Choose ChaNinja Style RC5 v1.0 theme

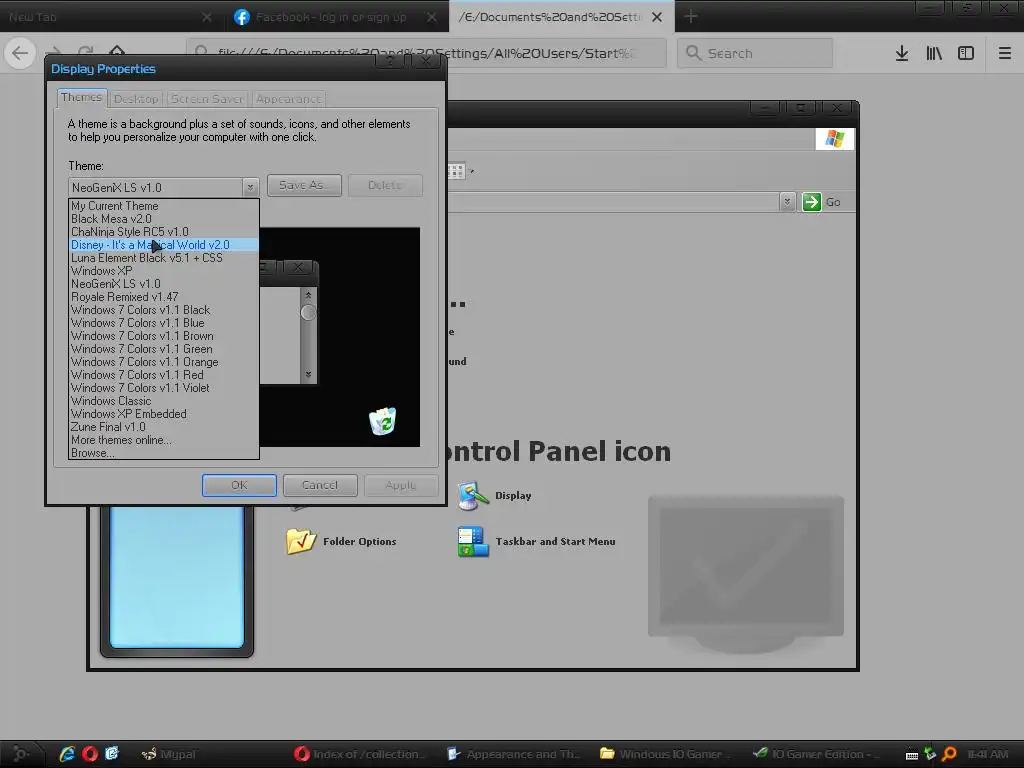coord(164,232)
